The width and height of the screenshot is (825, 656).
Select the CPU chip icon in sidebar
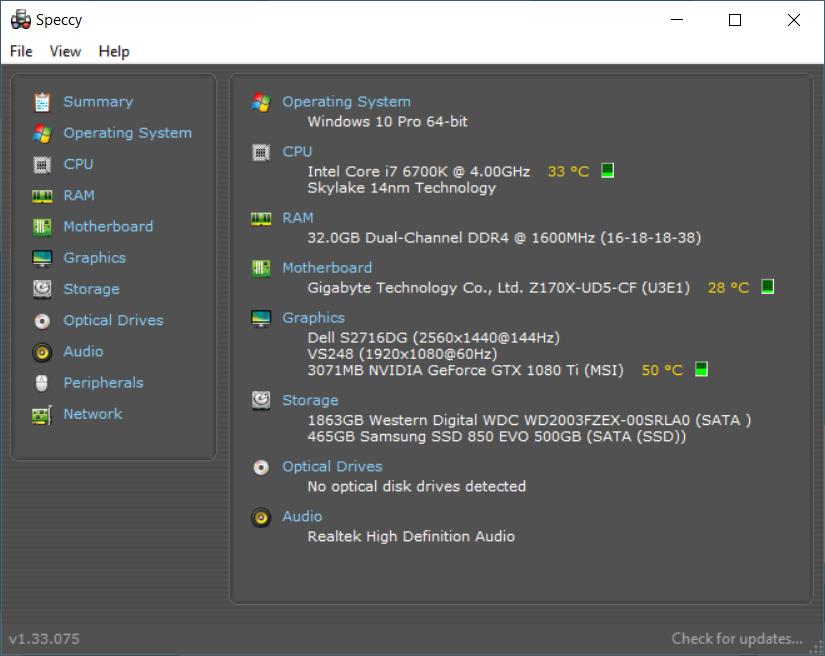coord(42,164)
